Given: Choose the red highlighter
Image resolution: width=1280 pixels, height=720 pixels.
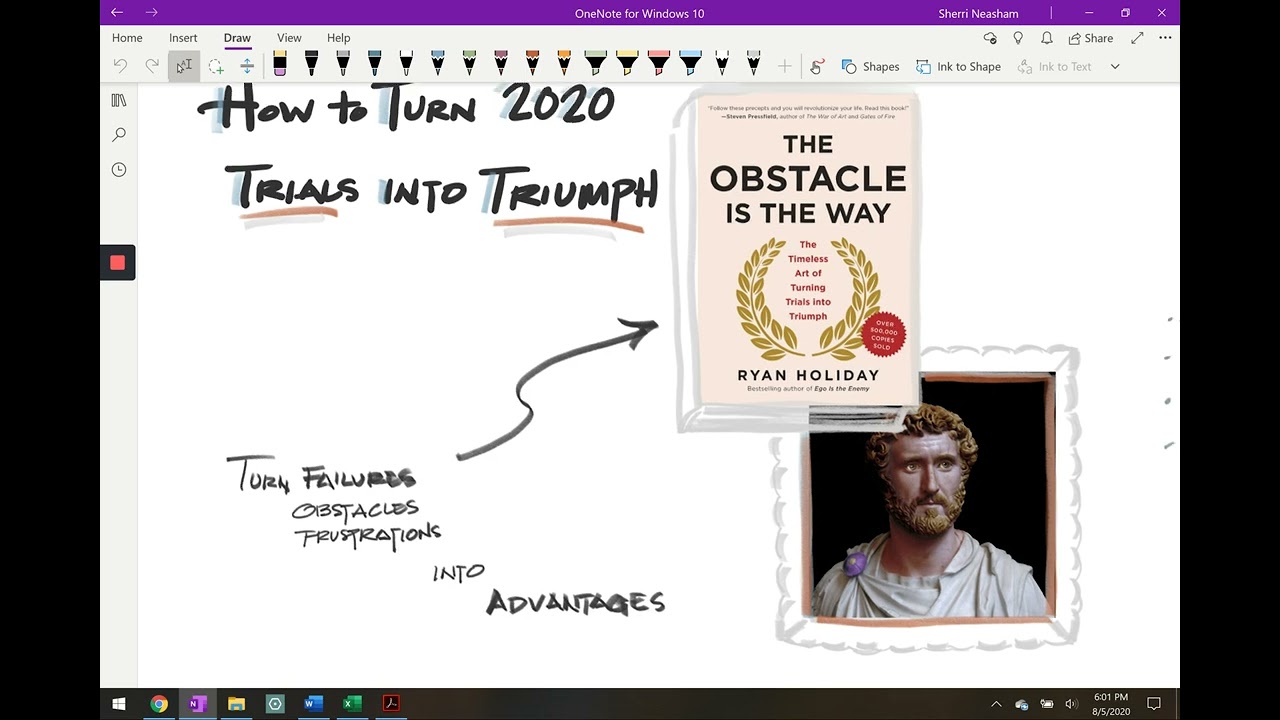Looking at the screenshot, I should coord(658,64).
